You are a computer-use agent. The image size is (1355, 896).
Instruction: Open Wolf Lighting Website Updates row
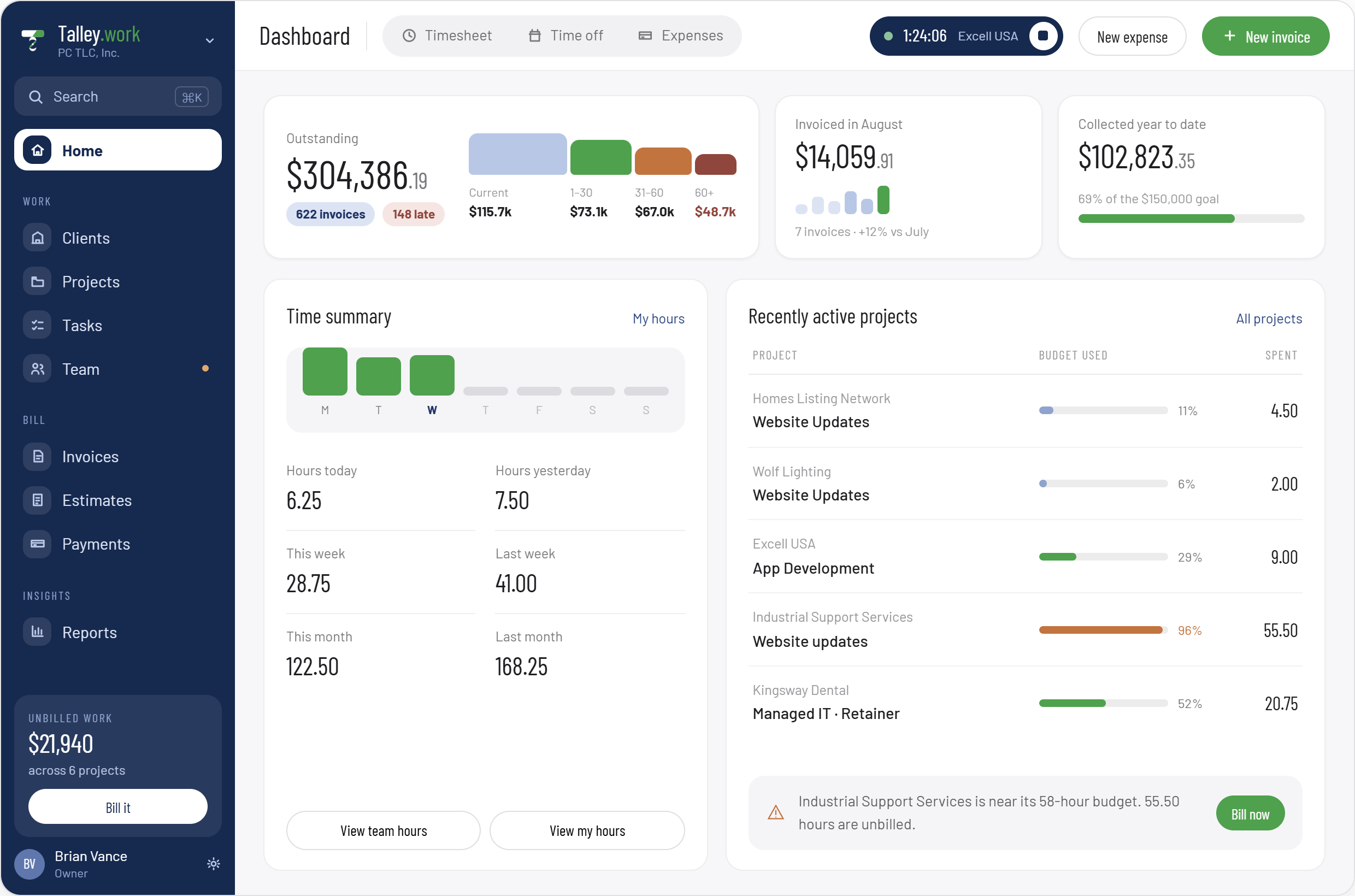click(x=1025, y=484)
